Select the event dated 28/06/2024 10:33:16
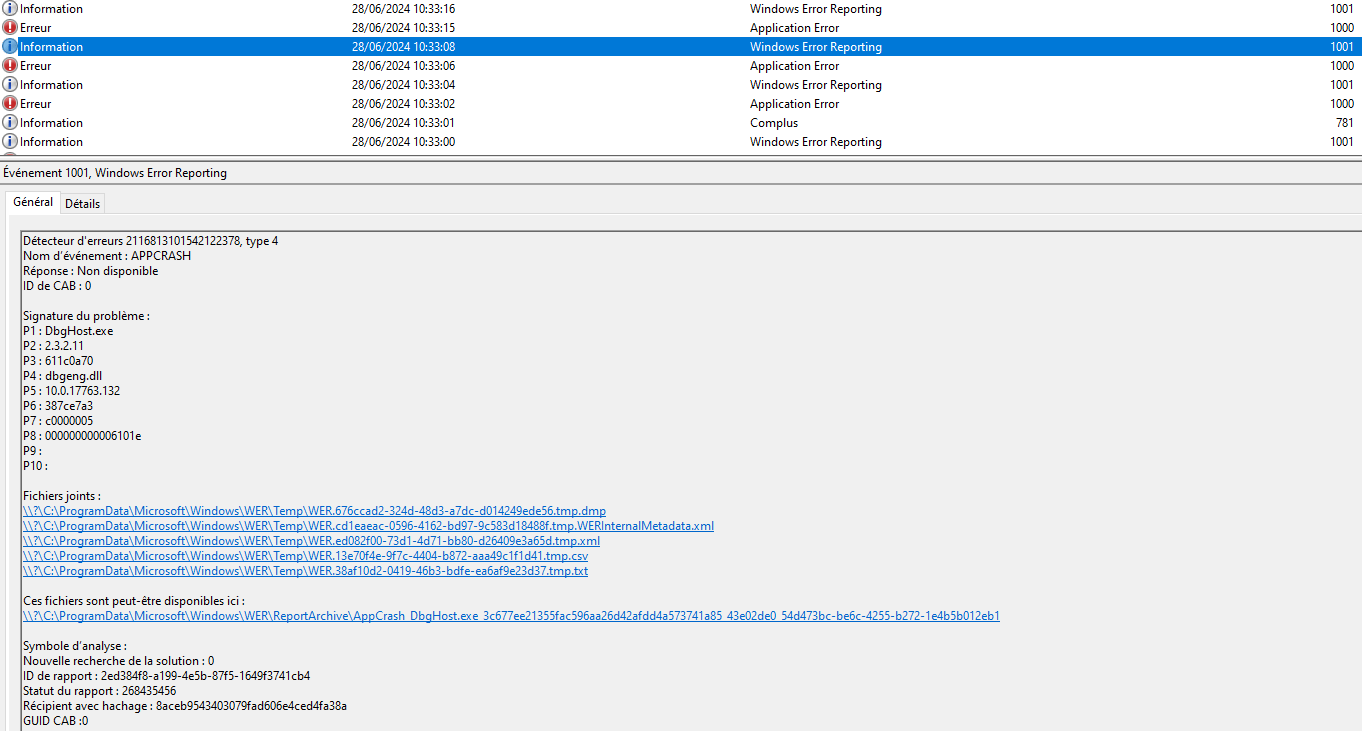The height and width of the screenshot is (731, 1362). pyautogui.click(x=681, y=9)
